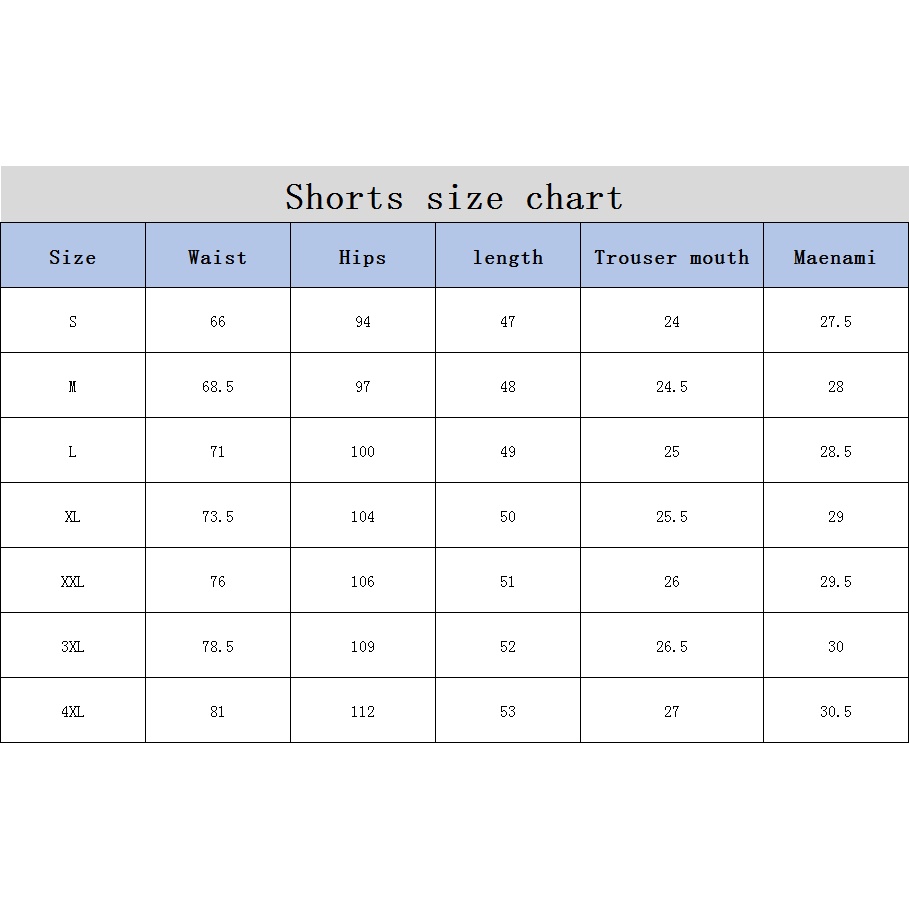Select length value 47 for size S
Screen dimensions: 909x909
[x=508, y=322]
